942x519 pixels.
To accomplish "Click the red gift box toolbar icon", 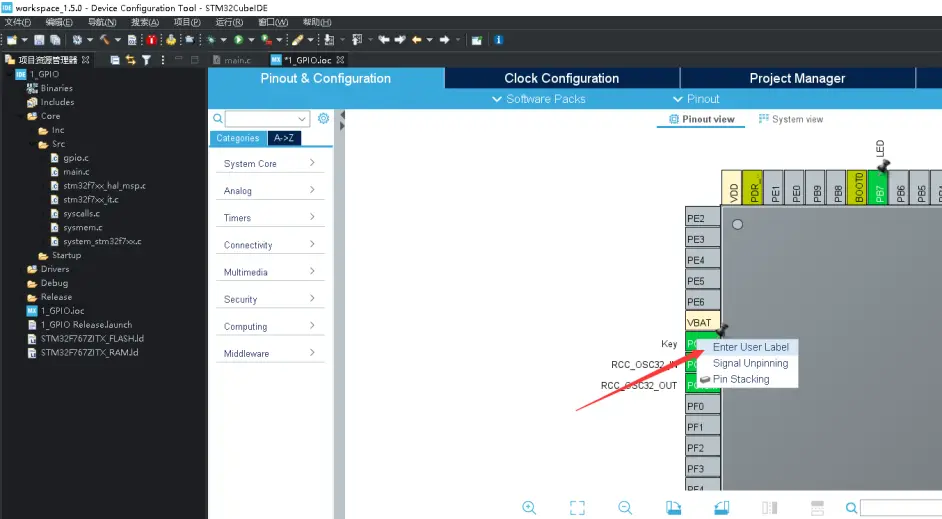I will coord(151,40).
